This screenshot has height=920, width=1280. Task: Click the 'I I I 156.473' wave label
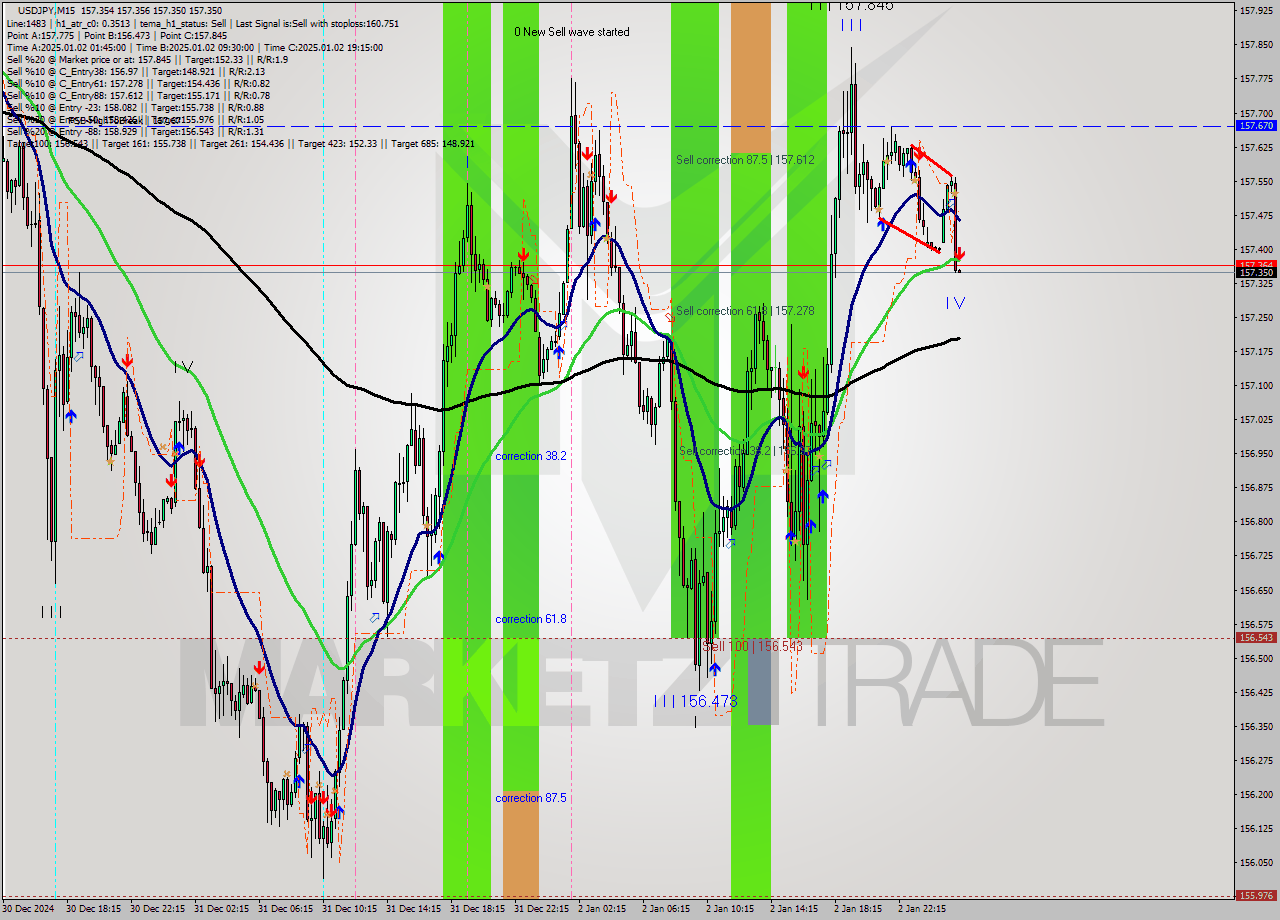click(695, 702)
